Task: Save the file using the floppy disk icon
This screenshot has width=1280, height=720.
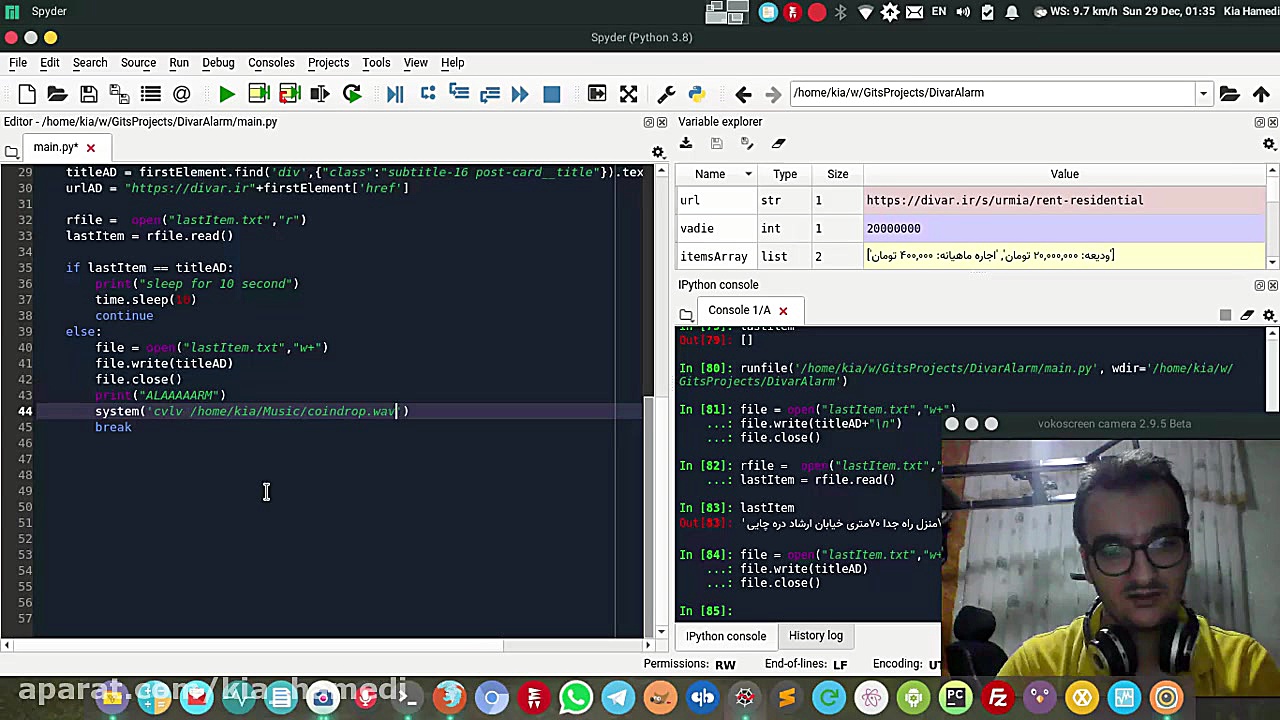Action: (x=88, y=94)
